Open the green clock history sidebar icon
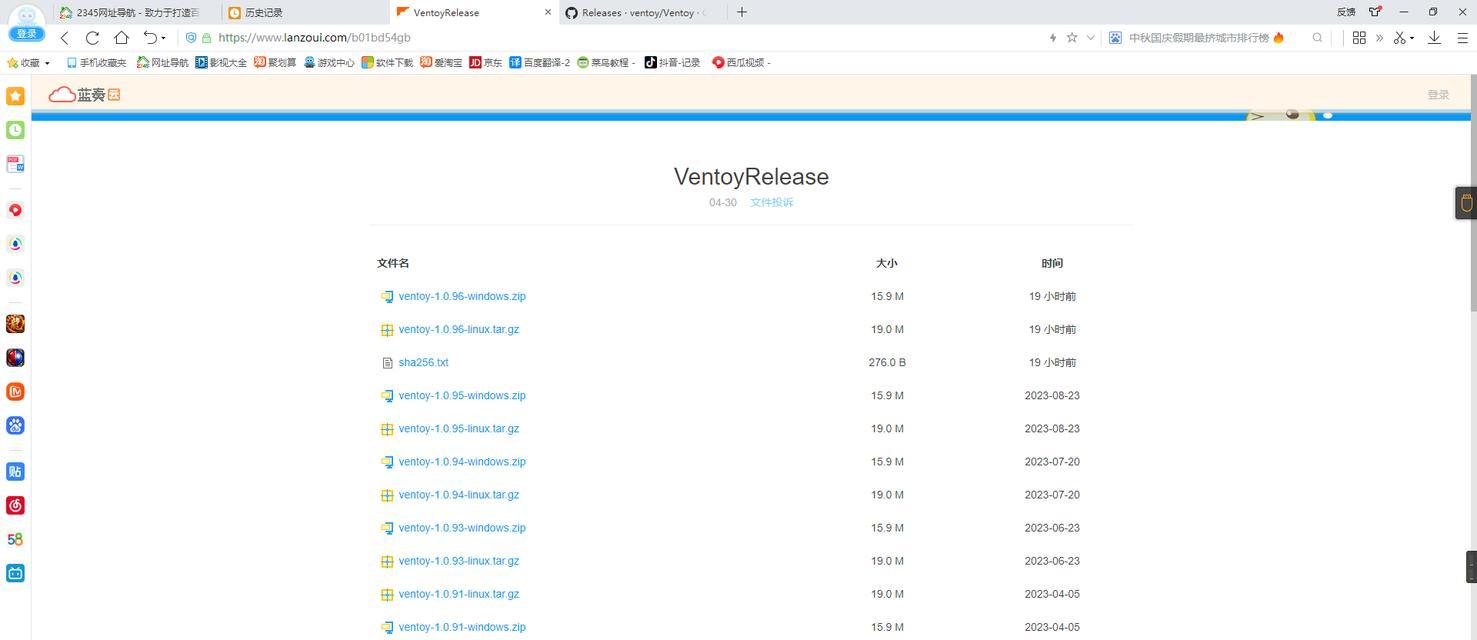Screen dimensions: 1477x640 coord(15,130)
